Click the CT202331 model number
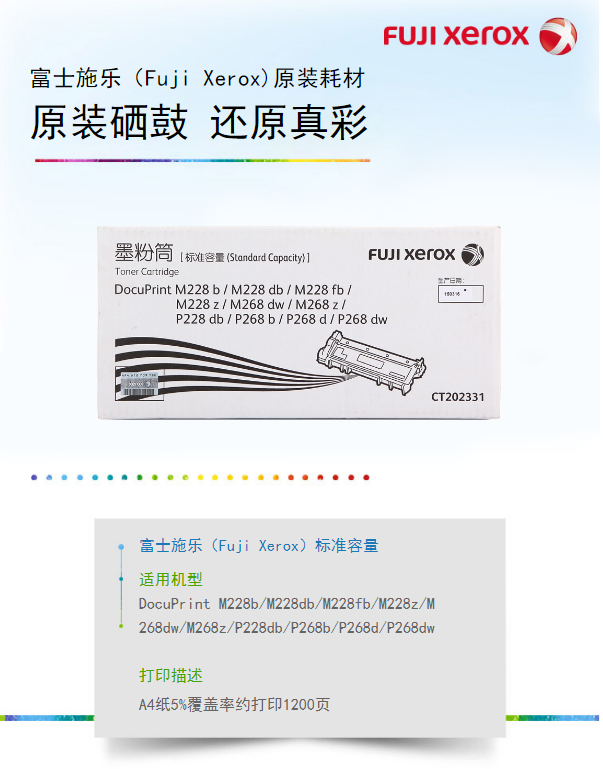This screenshot has width=603, height=769. coord(457,397)
